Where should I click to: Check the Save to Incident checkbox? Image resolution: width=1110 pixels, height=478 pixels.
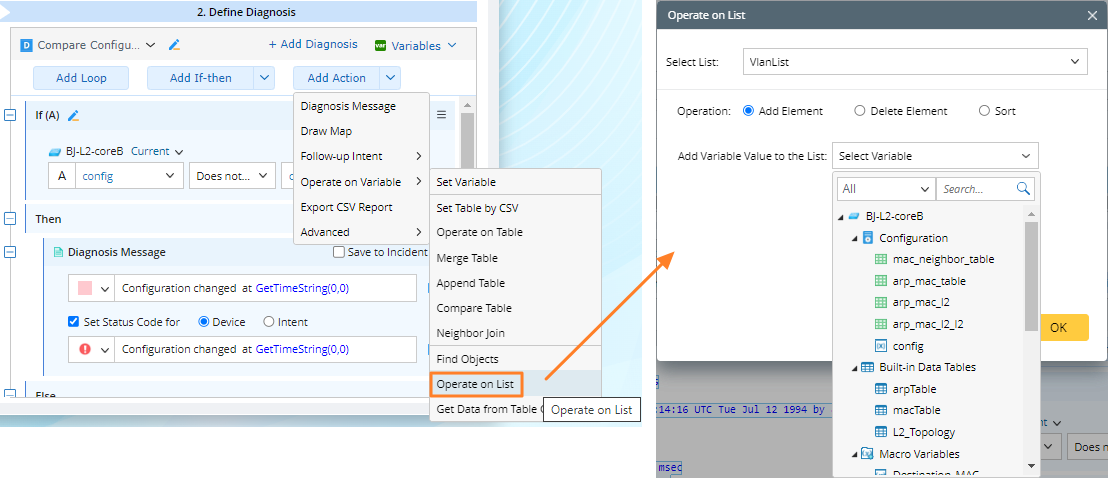(x=339, y=252)
